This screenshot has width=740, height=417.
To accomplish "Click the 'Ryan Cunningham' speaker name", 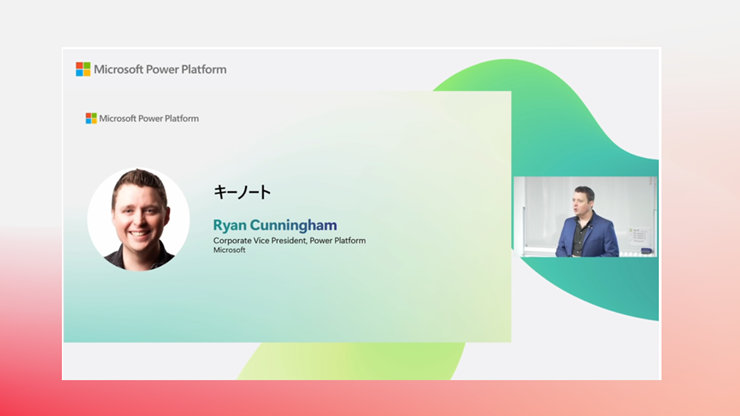I will [275, 225].
